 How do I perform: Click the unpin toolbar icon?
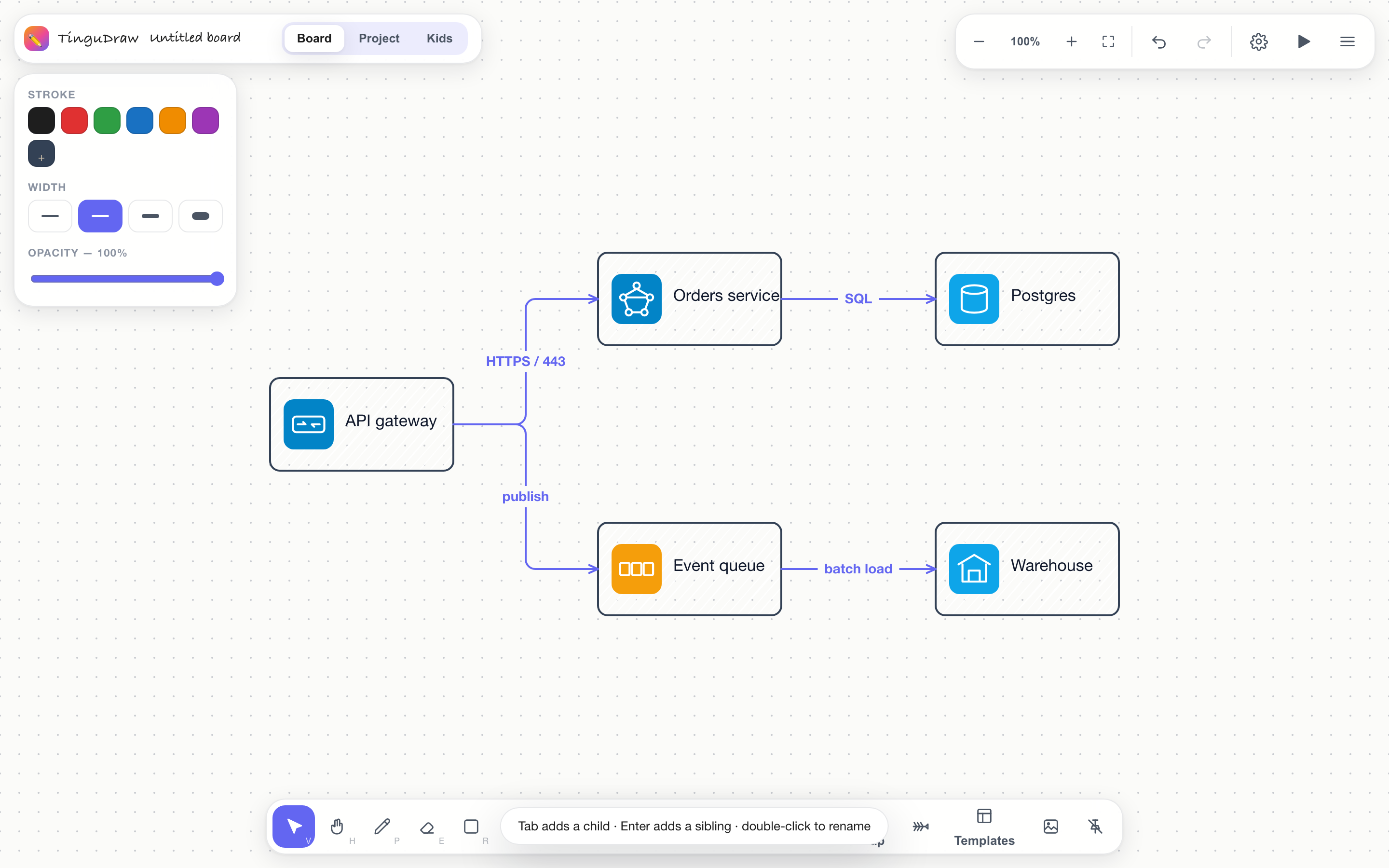pyautogui.click(x=1095, y=826)
